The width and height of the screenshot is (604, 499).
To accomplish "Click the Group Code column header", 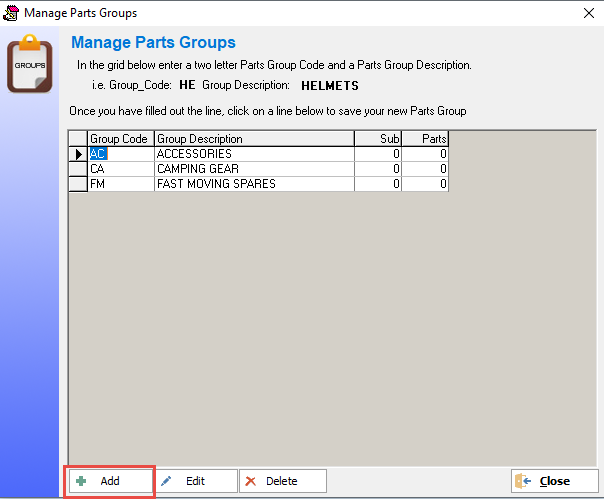I will pos(121,139).
